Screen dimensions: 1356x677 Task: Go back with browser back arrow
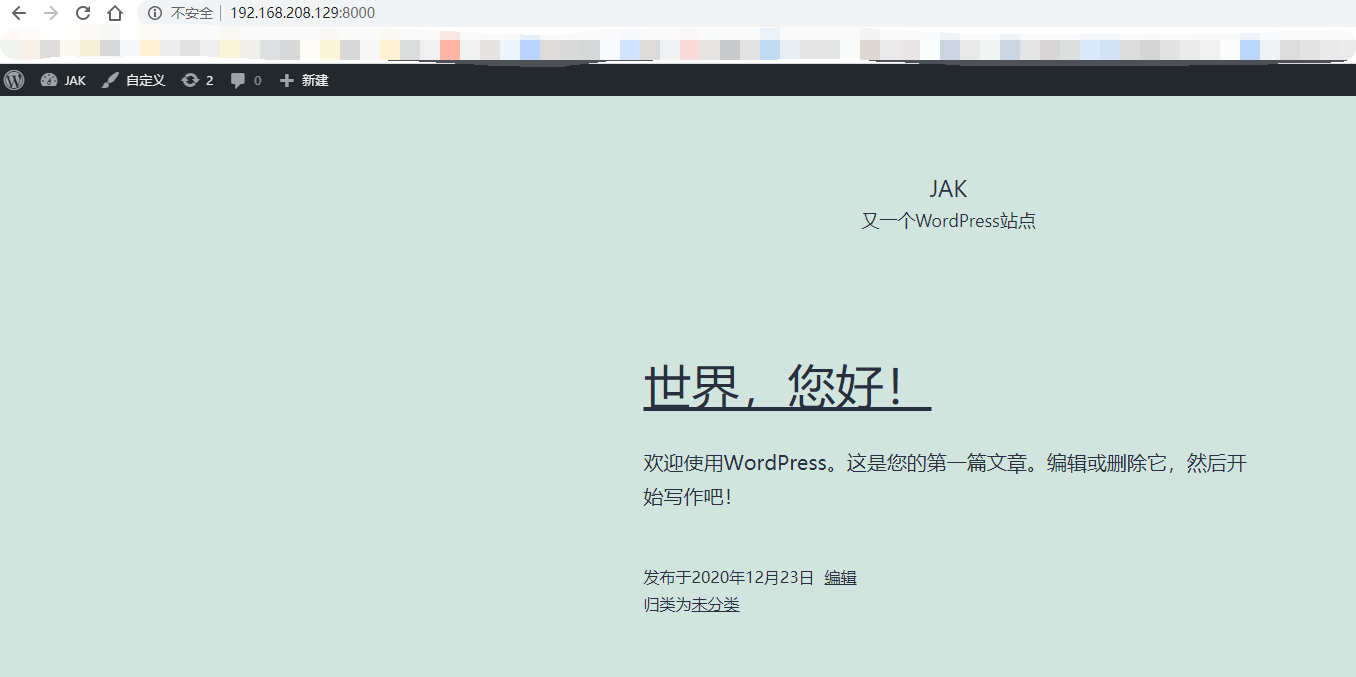click(x=18, y=13)
